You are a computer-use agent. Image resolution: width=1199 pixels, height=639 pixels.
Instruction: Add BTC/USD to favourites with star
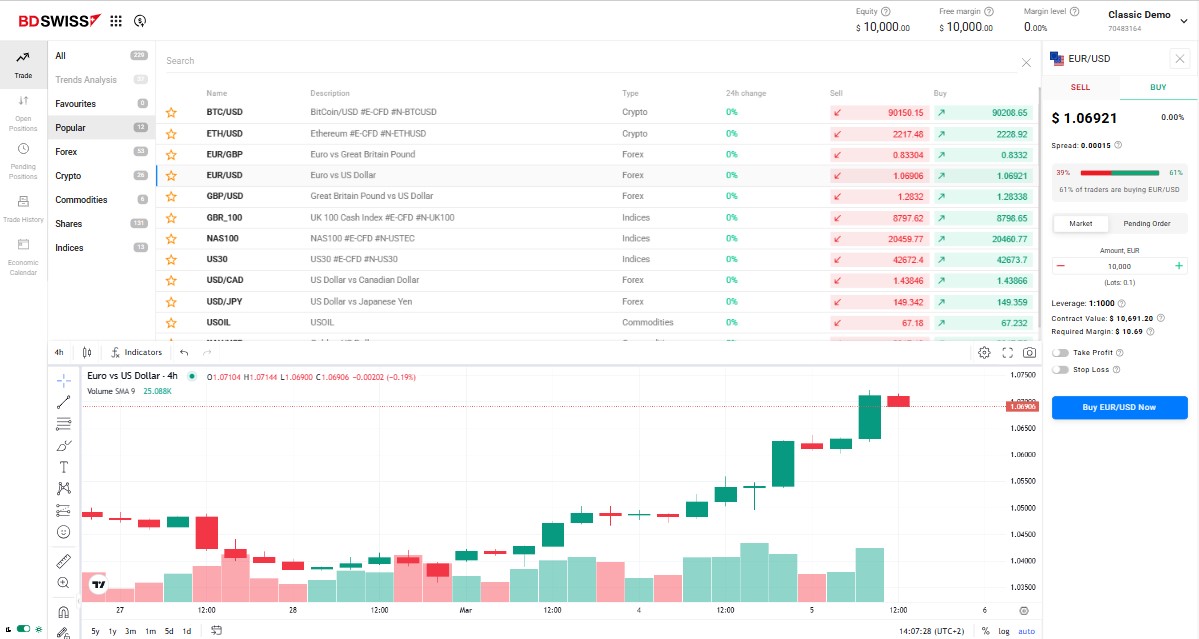tap(171, 112)
